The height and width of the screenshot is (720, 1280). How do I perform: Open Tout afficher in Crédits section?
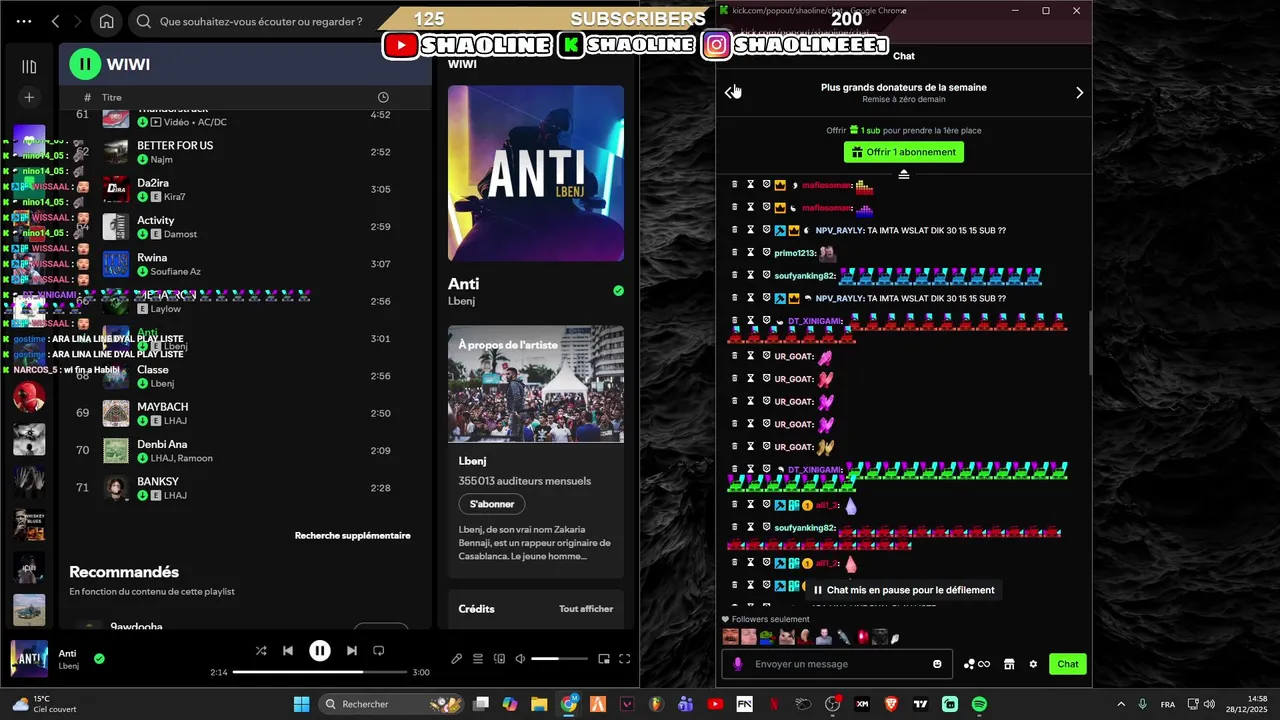click(586, 609)
